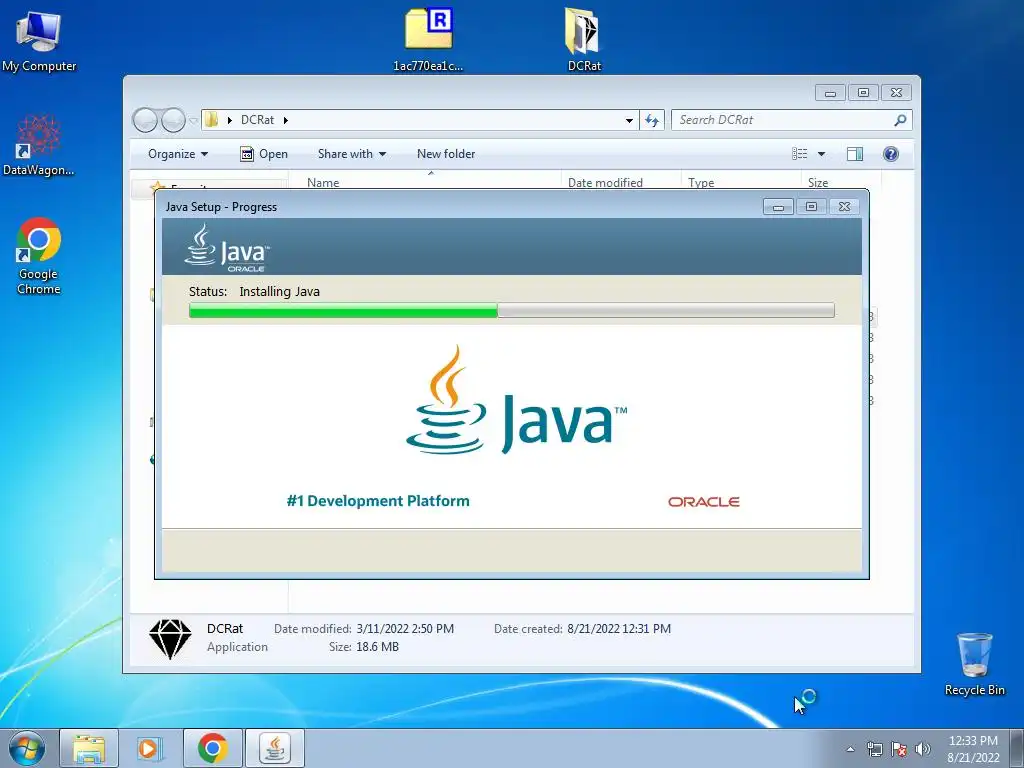Select the 1ac770ea1c archive on desktop
Screen dimensions: 1024x768
(x=428, y=39)
